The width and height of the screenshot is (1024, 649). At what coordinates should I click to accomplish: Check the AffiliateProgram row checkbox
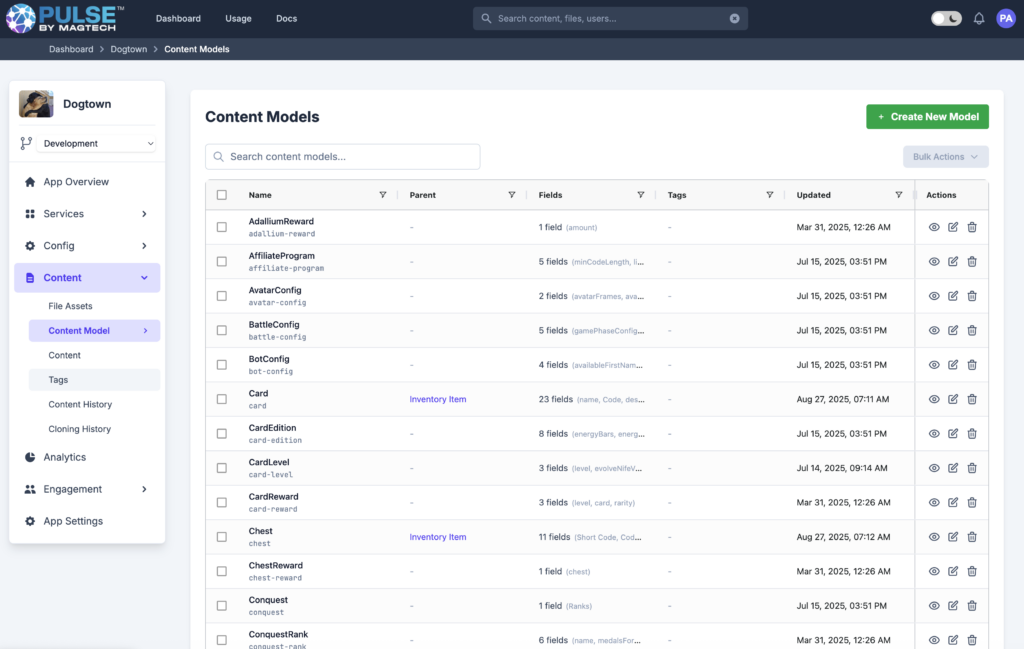coord(222,261)
